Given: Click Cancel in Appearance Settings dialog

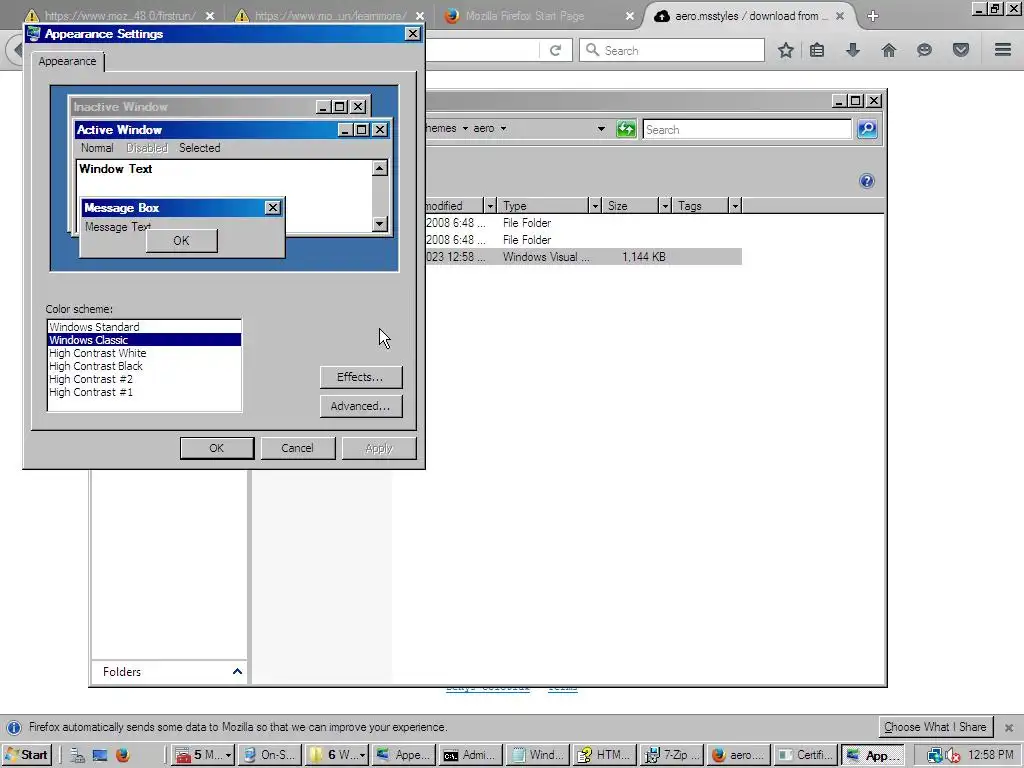Looking at the screenshot, I should 297,448.
